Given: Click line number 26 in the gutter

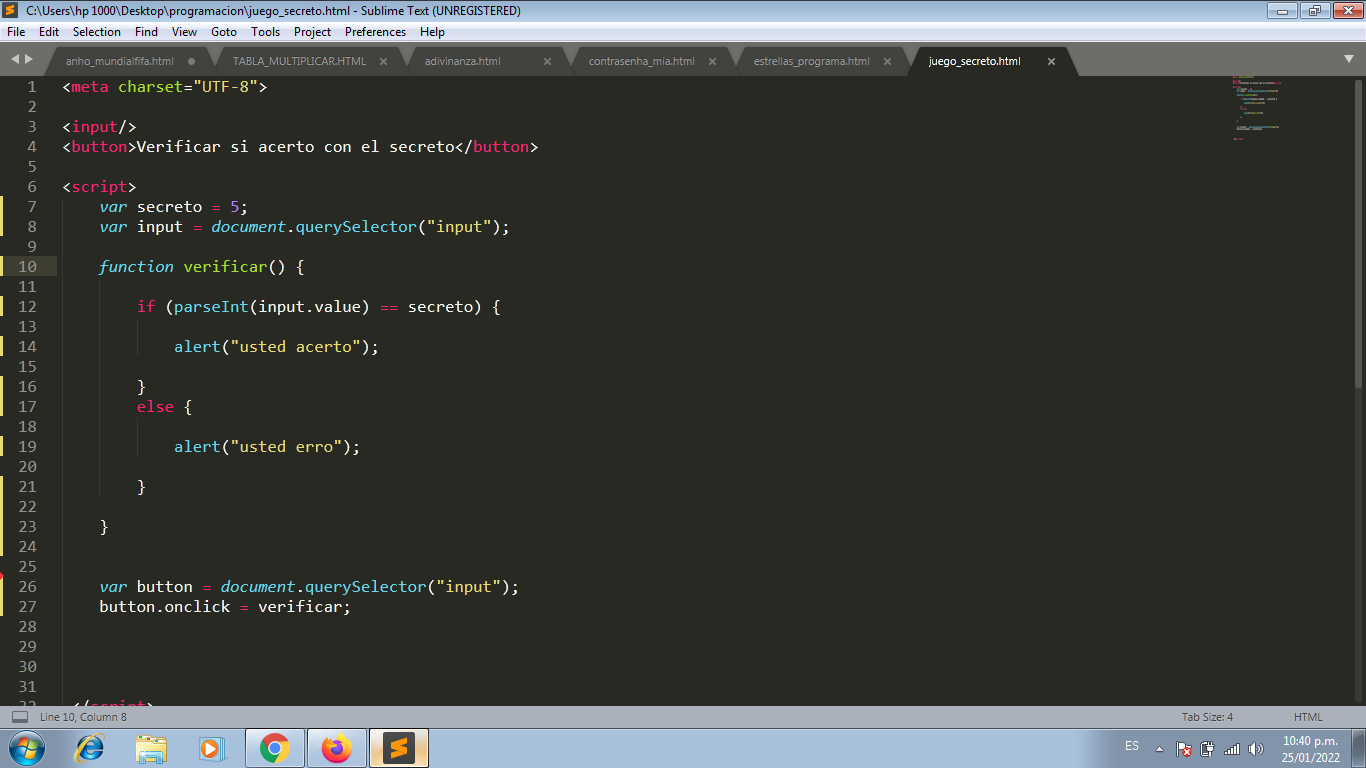Looking at the screenshot, I should (x=27, y=587).
